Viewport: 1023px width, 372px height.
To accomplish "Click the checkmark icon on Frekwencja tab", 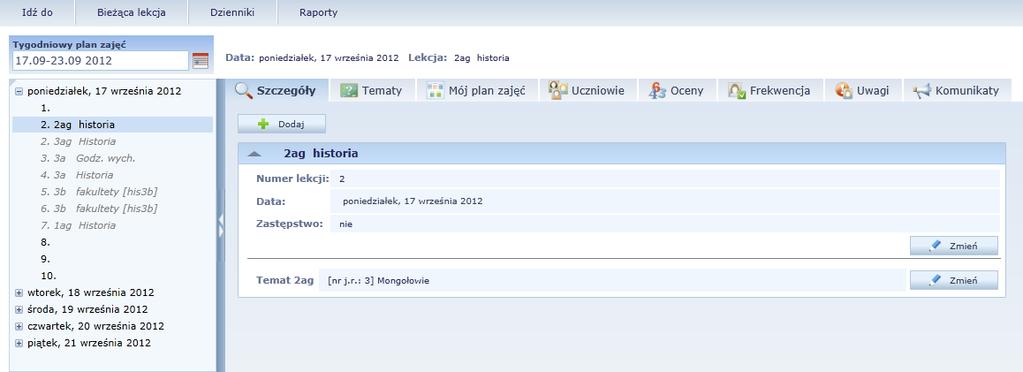I will click(737, 91).
